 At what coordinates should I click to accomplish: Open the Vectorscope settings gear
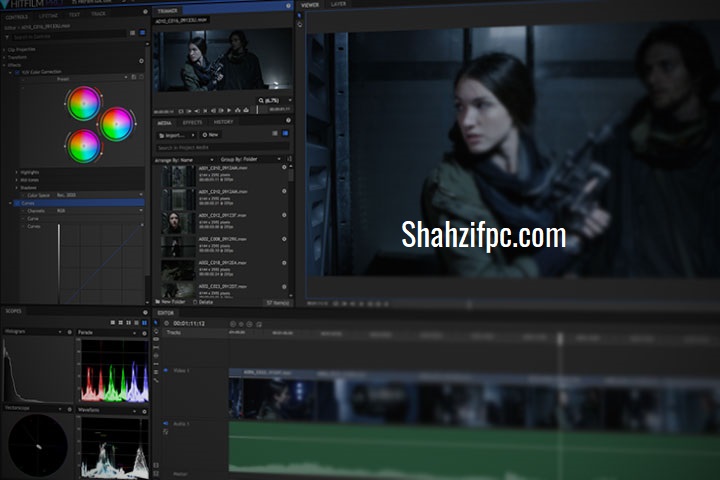[70, 409]
